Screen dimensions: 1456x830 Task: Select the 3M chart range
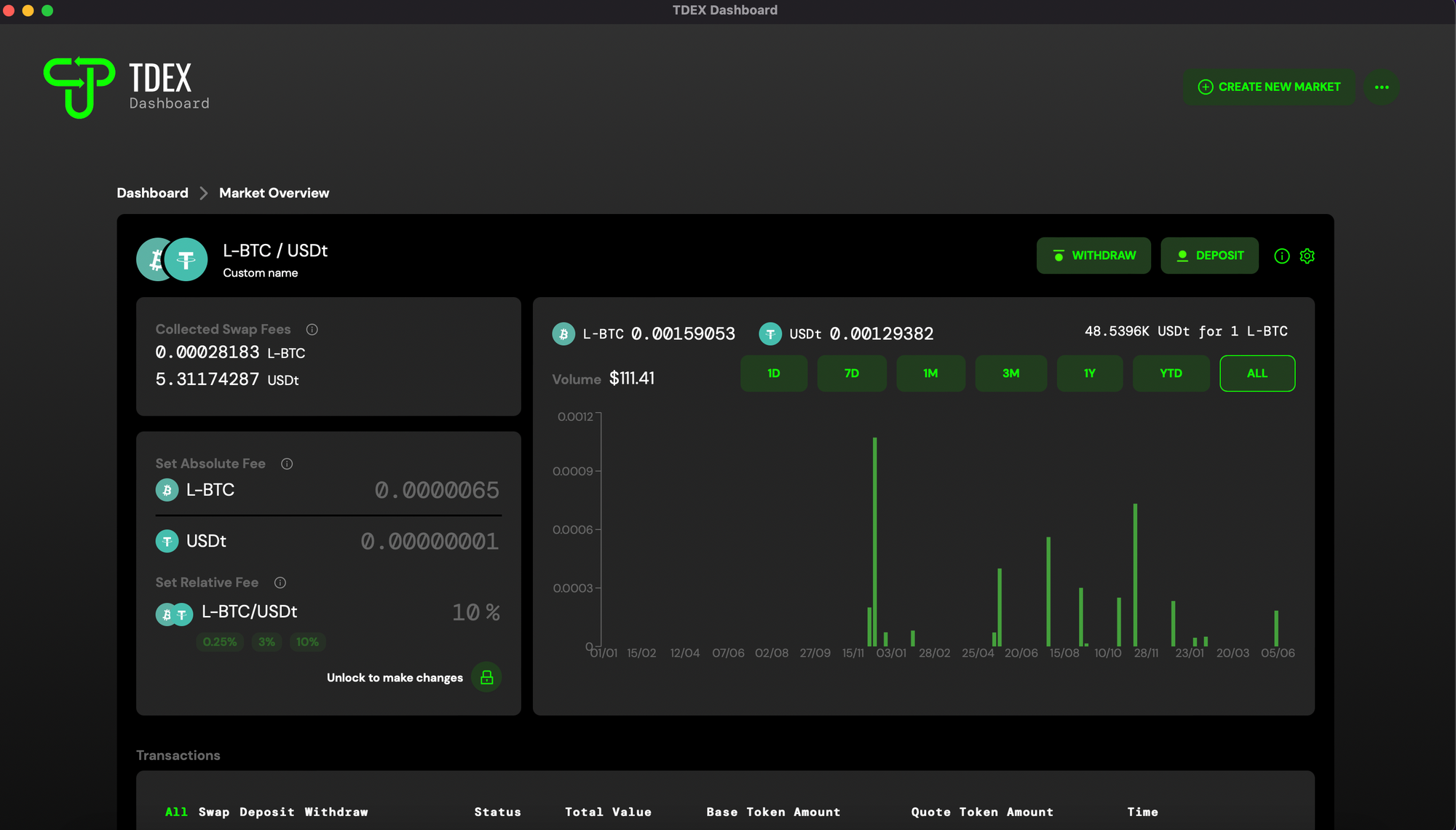pos(1011,373)
